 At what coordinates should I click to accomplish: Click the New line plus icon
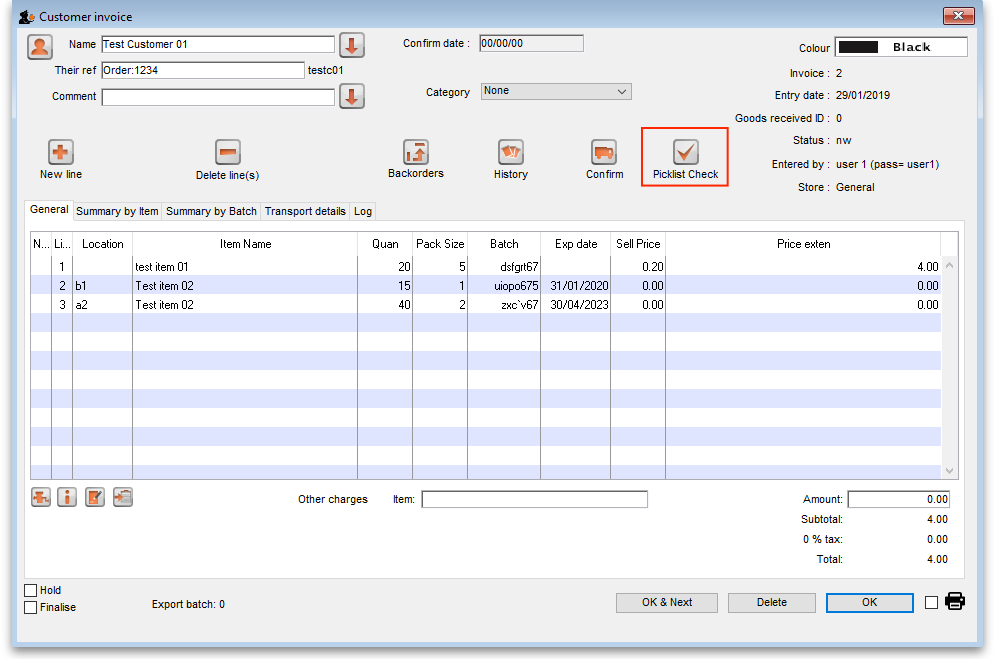[61, 152]
